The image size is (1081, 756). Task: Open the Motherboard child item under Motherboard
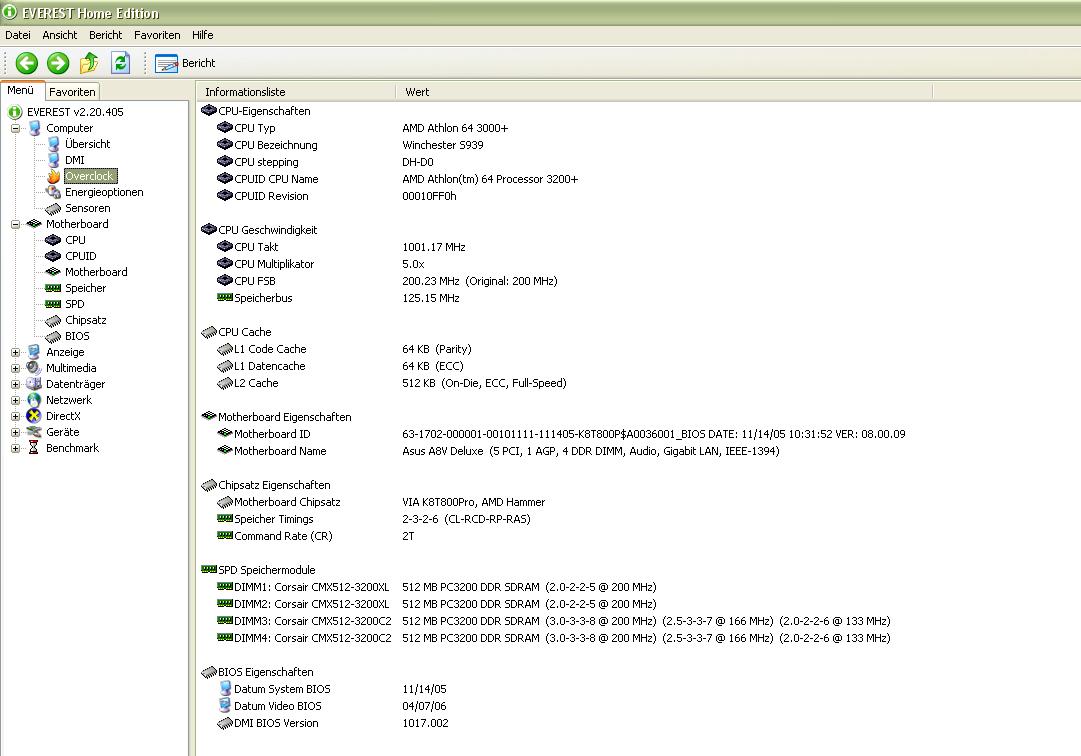tap(96, 272)
